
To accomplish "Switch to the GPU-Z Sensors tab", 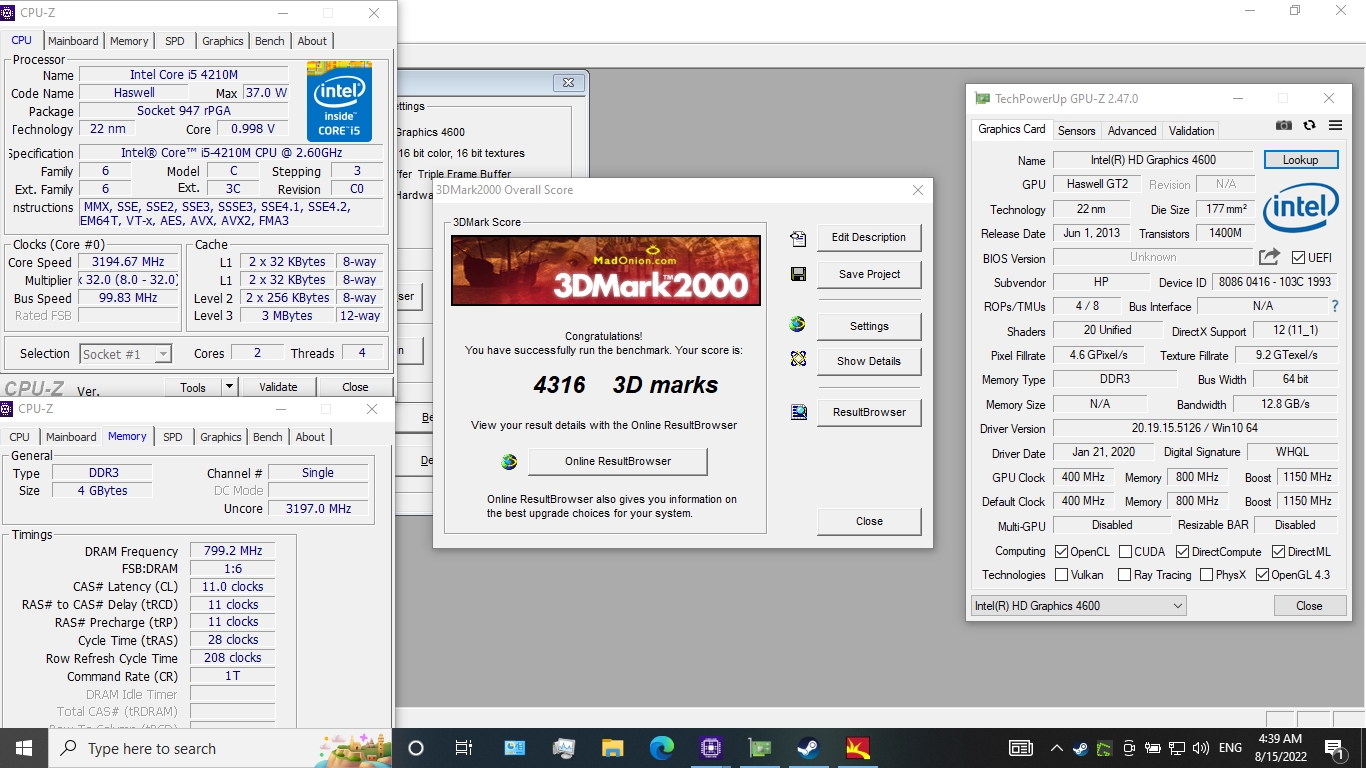I will point(1076,130).
